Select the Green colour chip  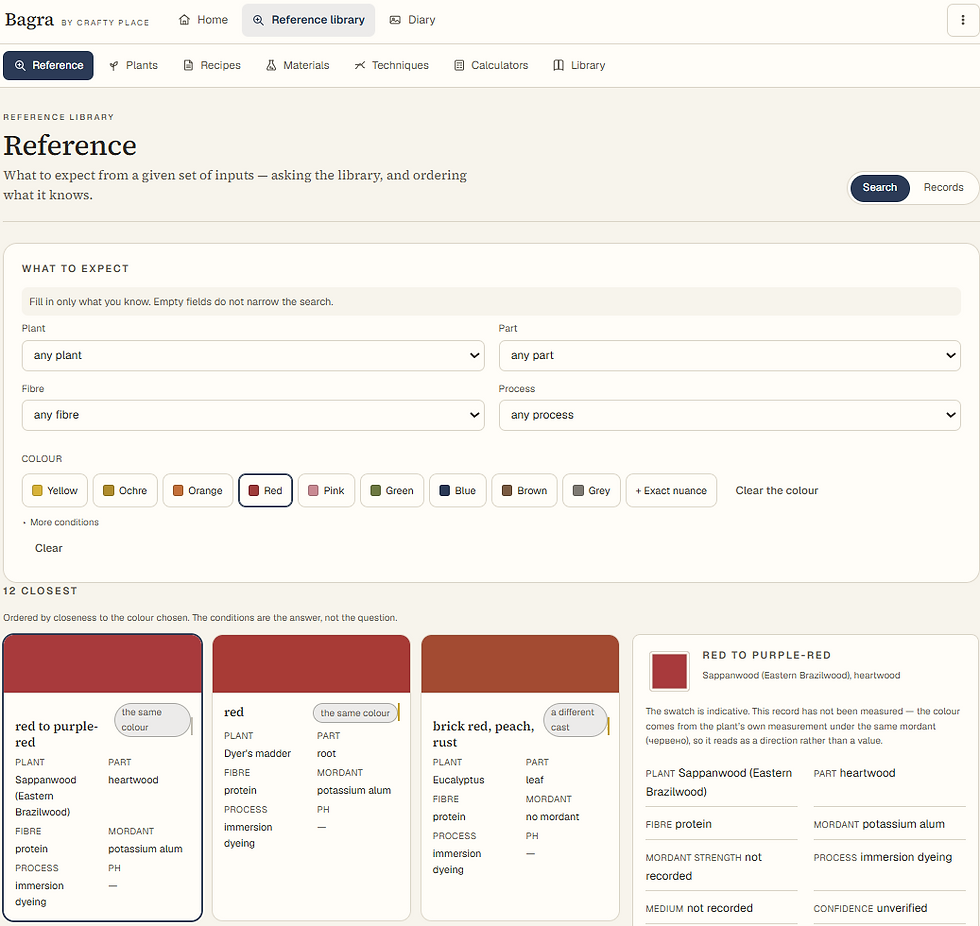pos(392,490)
